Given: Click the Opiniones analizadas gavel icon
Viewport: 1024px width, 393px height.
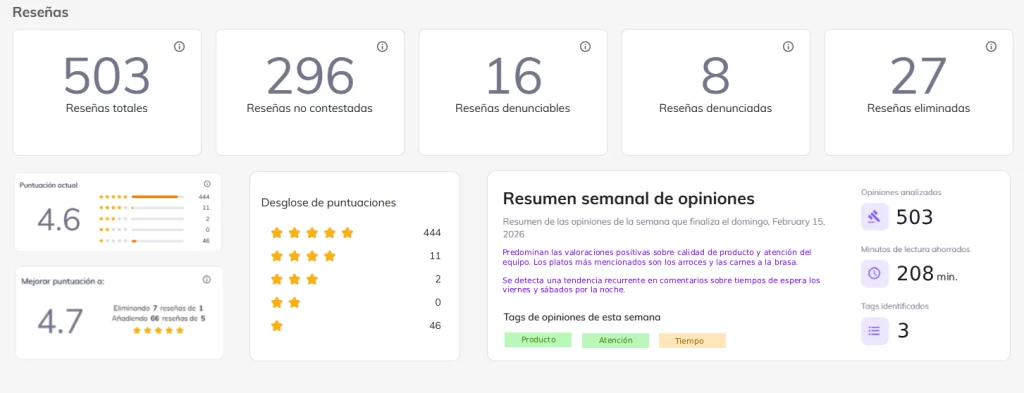Looking at the screenshot, I should click(874, 217).
